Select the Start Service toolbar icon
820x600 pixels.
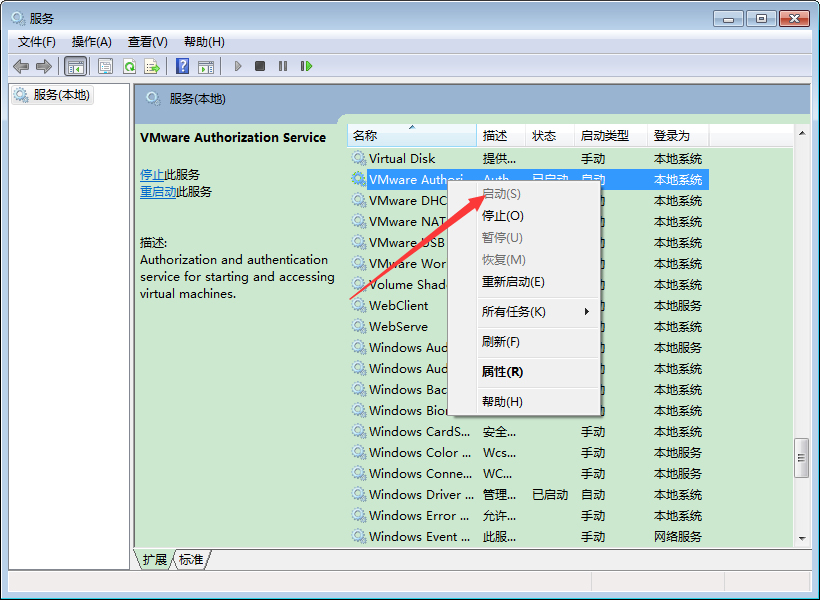tap(237, 66)
